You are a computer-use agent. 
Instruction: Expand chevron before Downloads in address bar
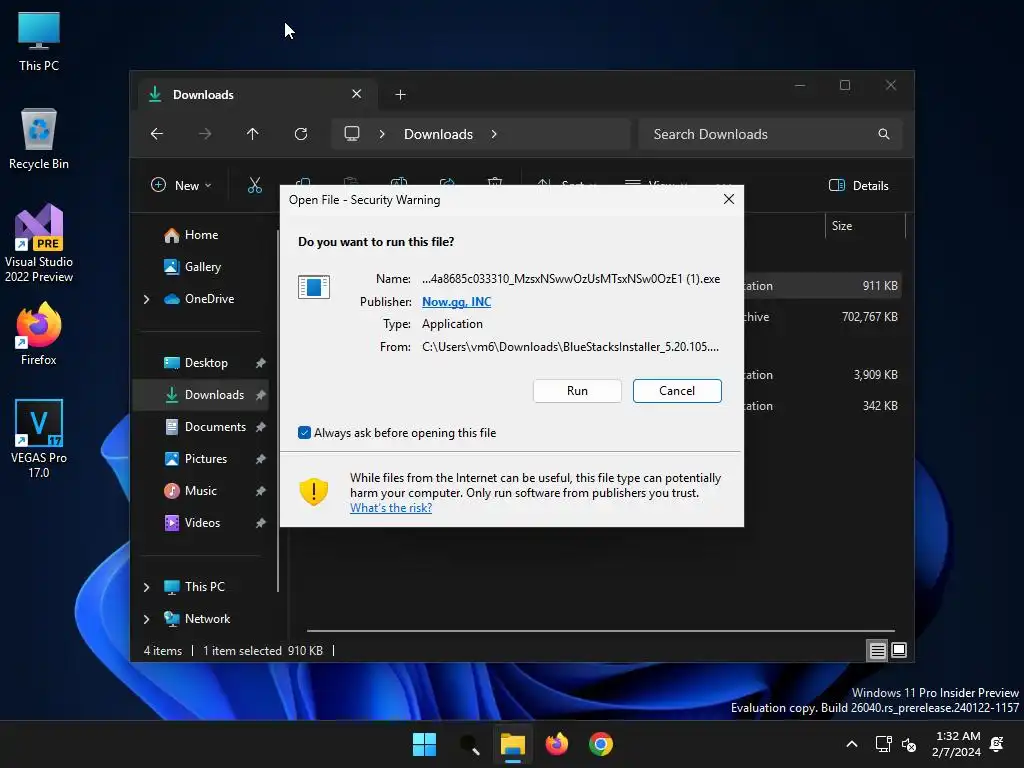(x=382, y=134)
